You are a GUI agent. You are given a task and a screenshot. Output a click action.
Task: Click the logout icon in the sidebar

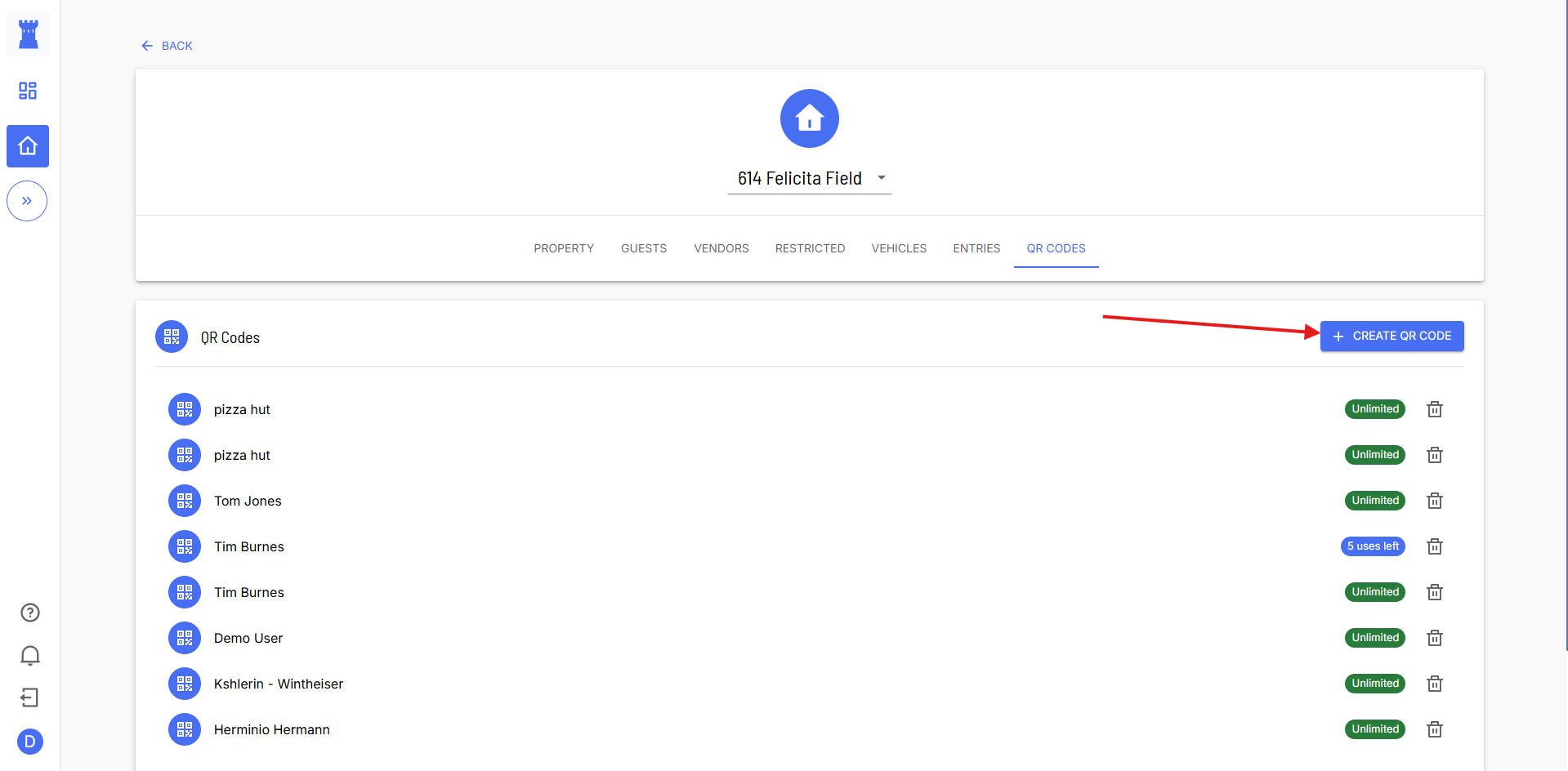pos(30,697)
